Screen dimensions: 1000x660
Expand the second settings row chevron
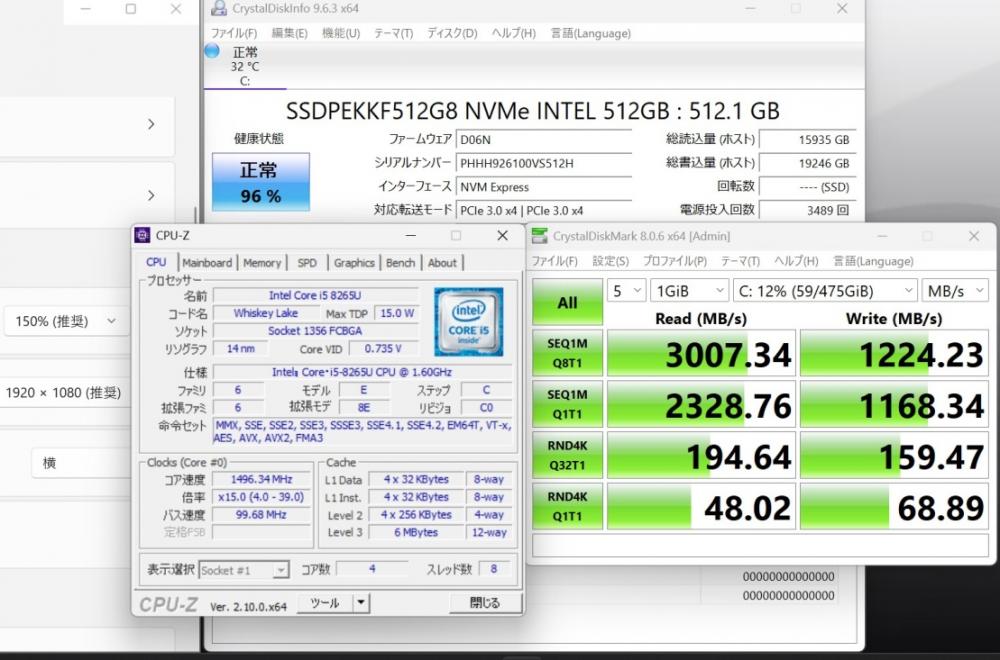coord(151,195)
